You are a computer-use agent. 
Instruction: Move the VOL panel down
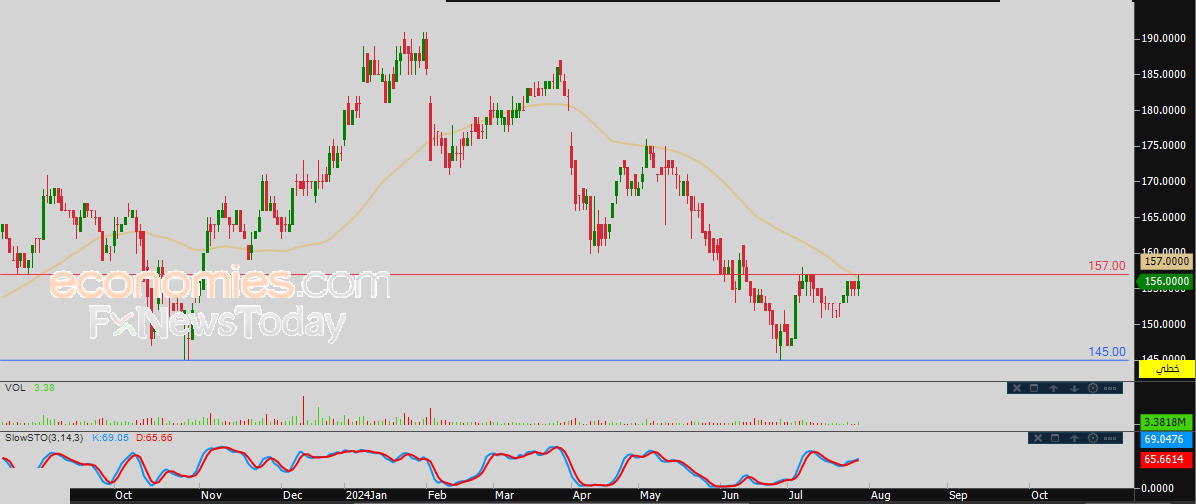tap(1074, 388)
